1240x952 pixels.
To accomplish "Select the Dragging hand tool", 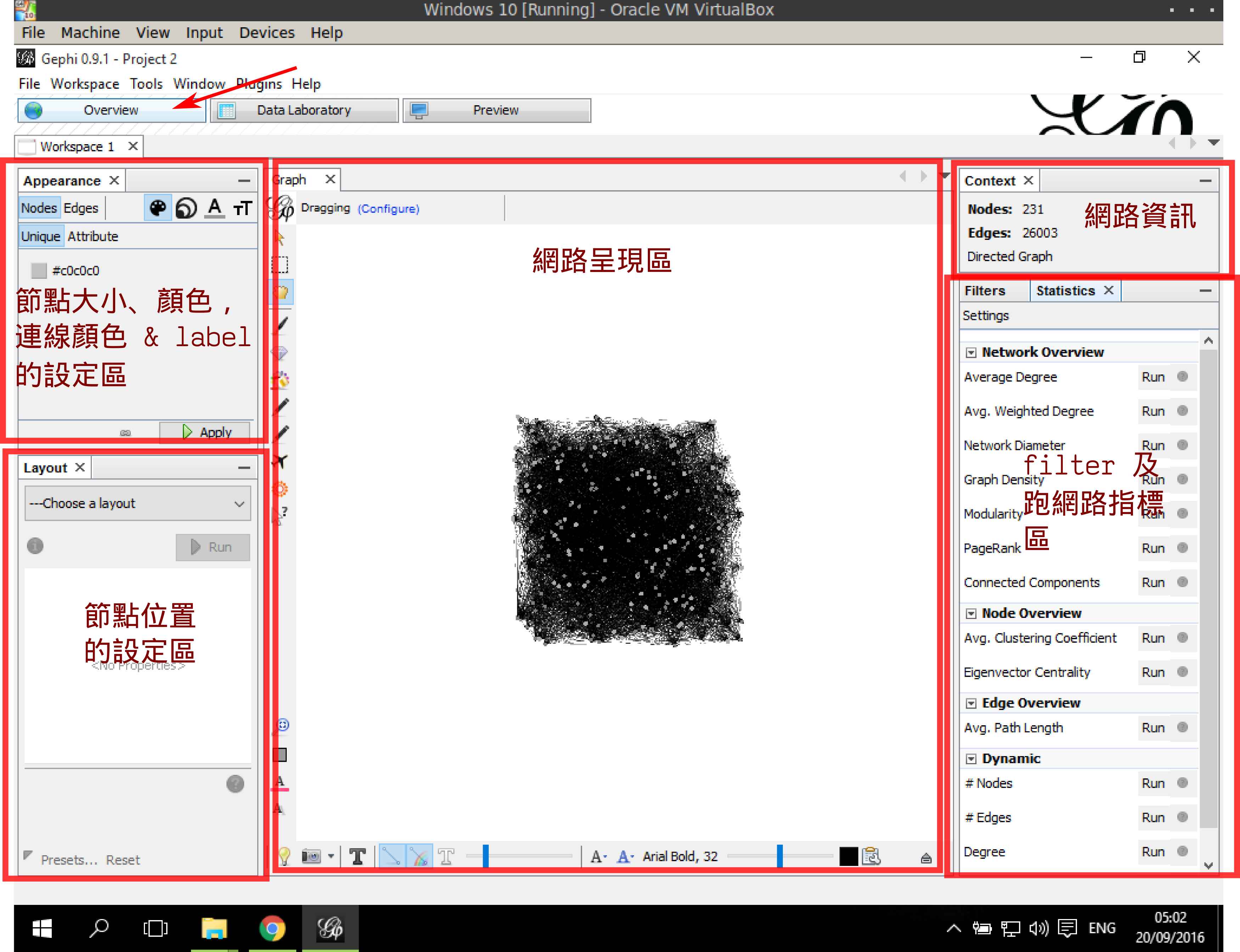I will coord(281,292).
